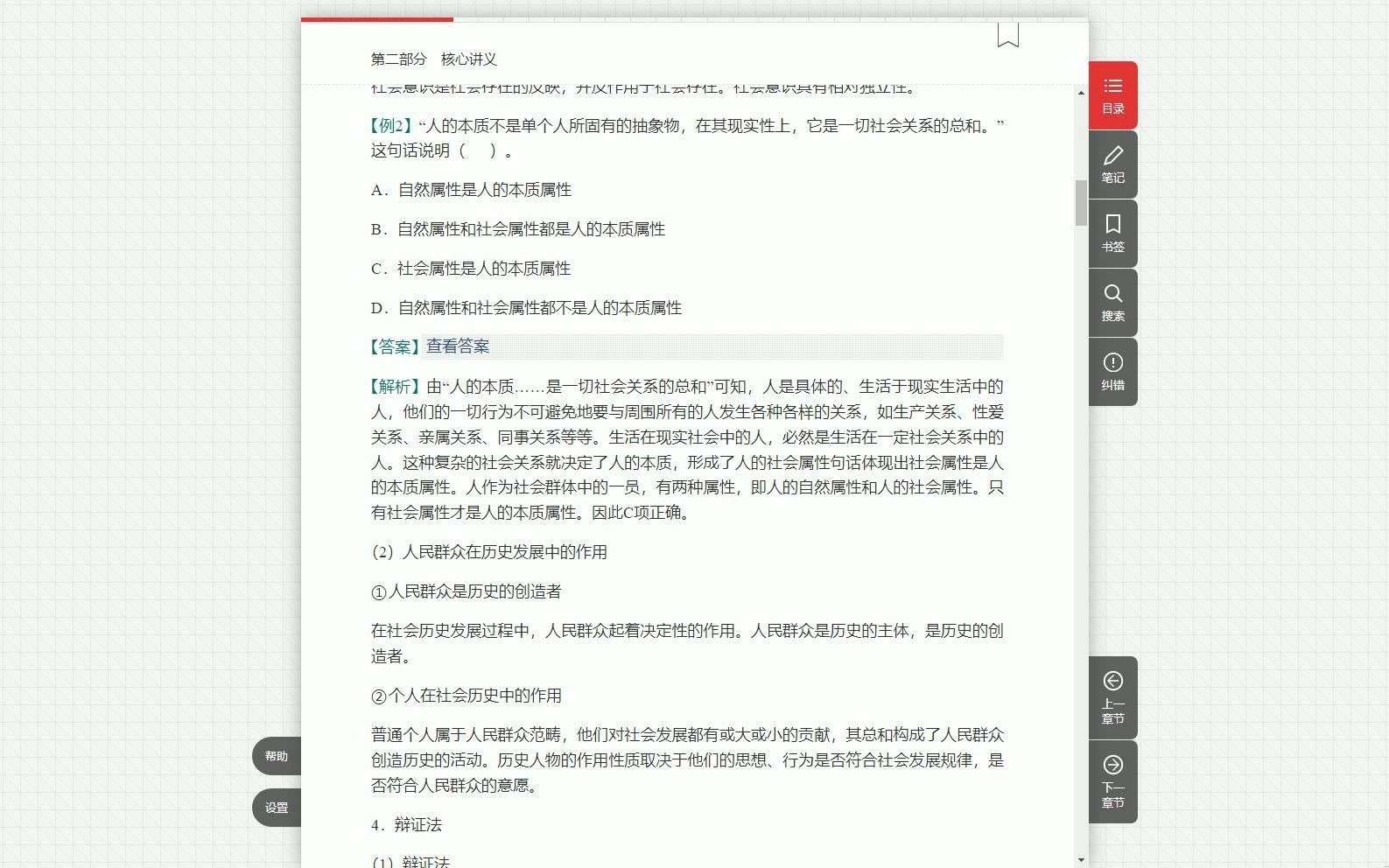
Task: Click the 【答案】 label
Action: 395,346
